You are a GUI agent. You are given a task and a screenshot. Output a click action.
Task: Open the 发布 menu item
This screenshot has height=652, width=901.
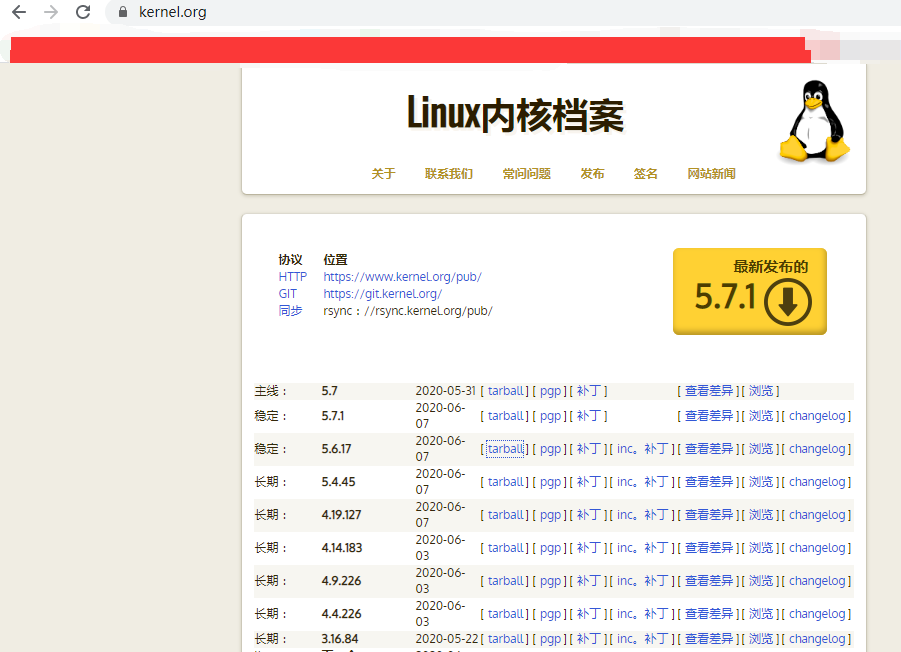[592, 173]
